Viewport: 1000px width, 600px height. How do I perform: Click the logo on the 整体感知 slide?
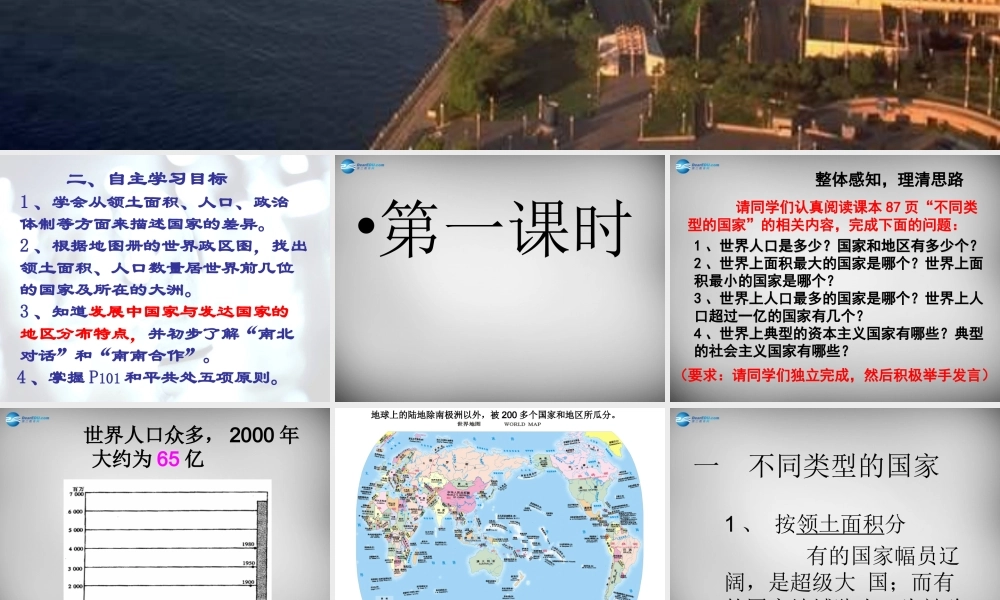click(x=697, y=166)
